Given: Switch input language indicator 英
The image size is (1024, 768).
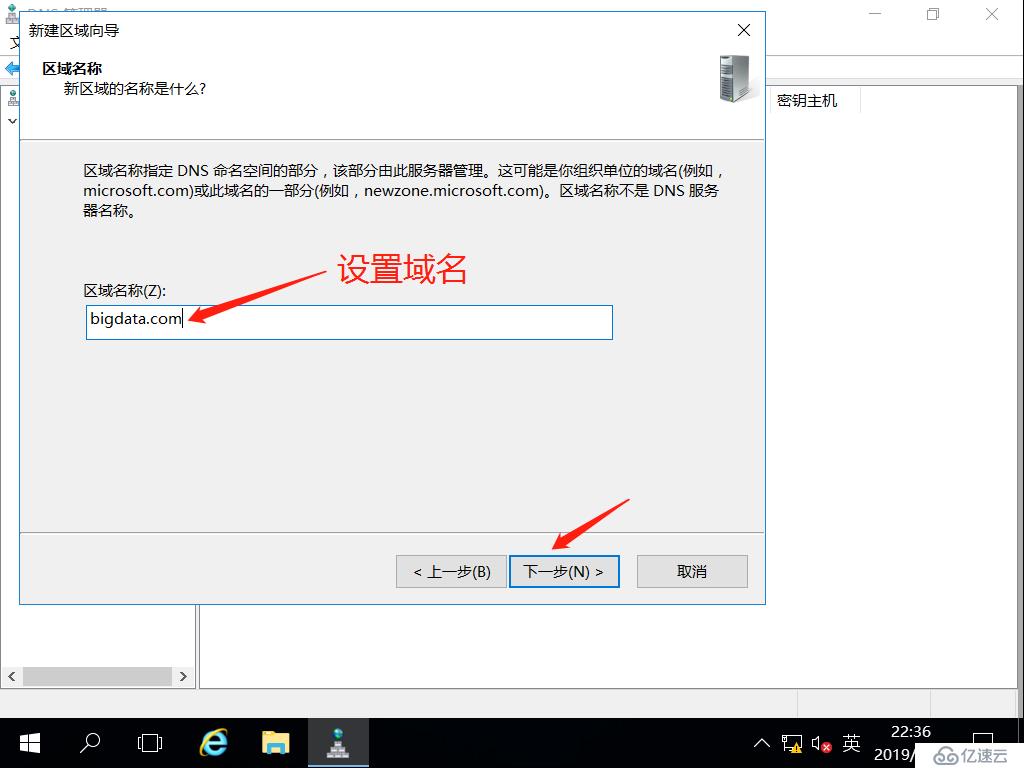Looking at the screenshot, I should point(852,743).
